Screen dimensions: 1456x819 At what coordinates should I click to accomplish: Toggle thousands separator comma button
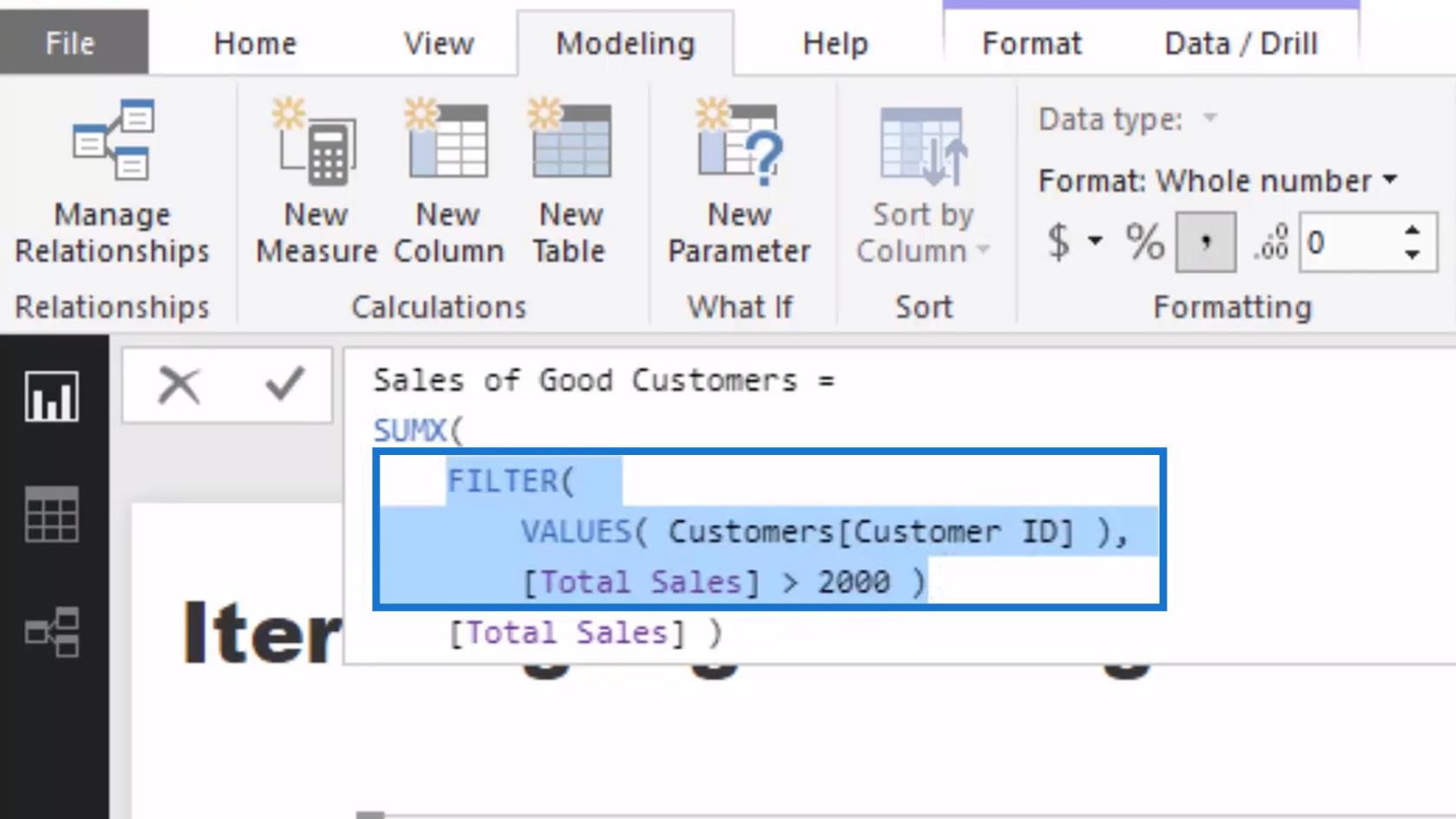tap(1206, 242)
